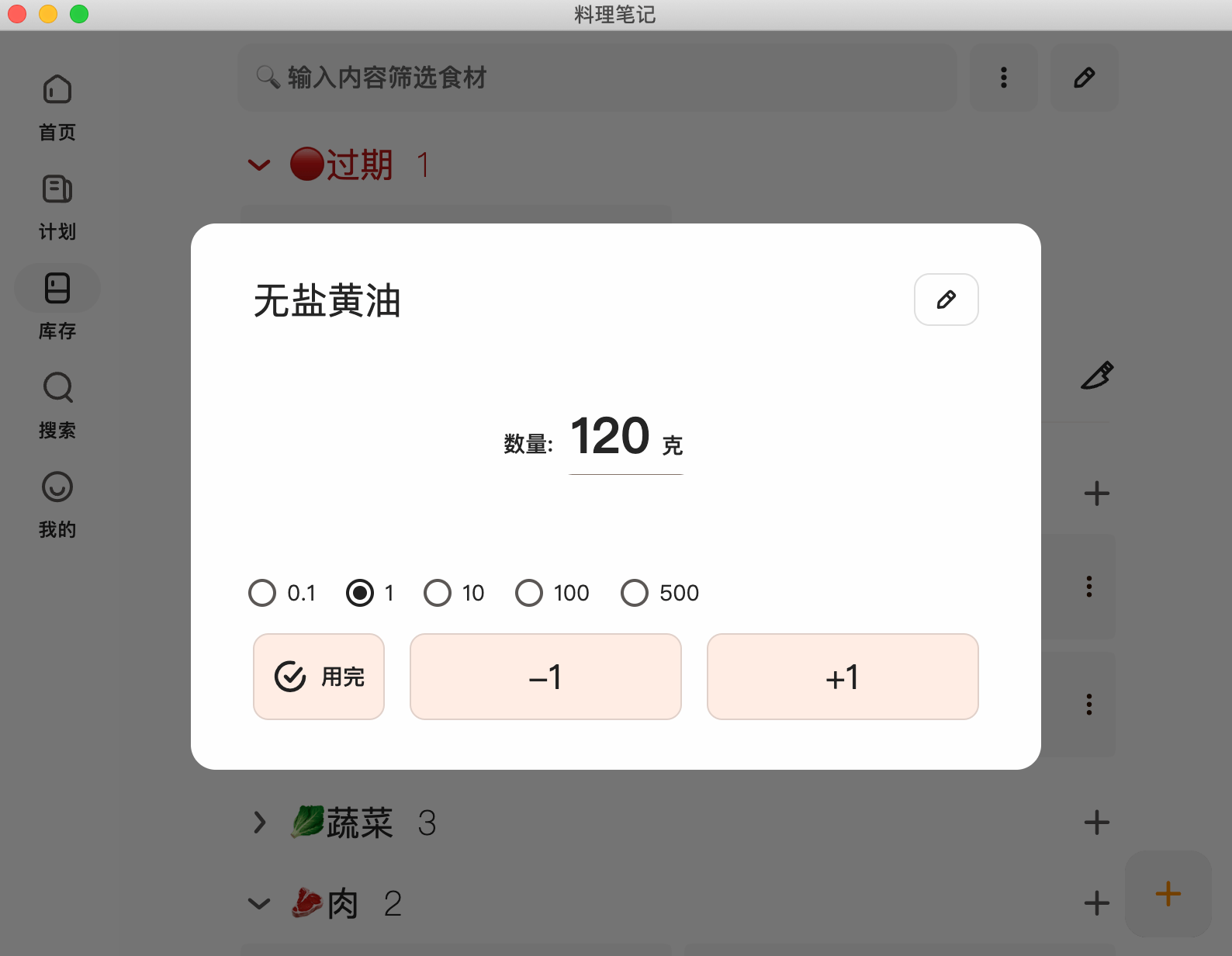
Task: Click the knife icon behind the dialog
Action: (1097, 376)
